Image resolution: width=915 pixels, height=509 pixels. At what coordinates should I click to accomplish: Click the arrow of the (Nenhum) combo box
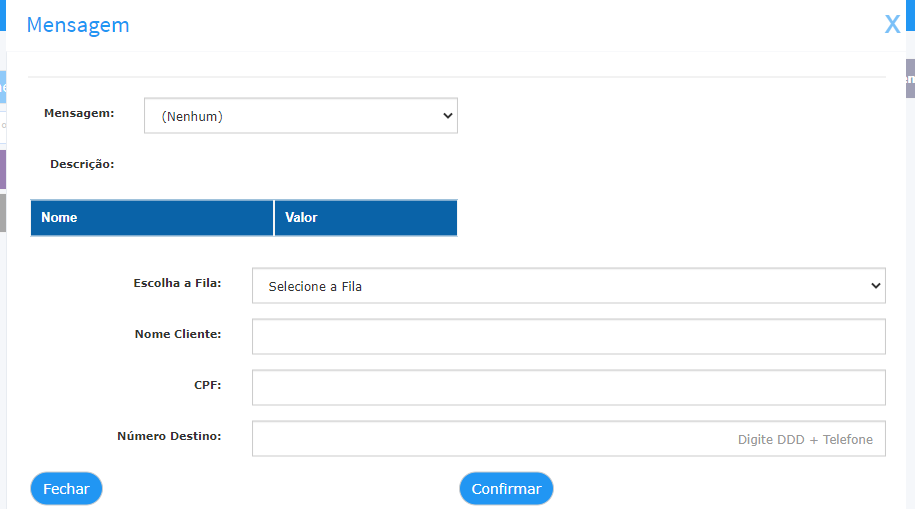(x=448, y=116)
